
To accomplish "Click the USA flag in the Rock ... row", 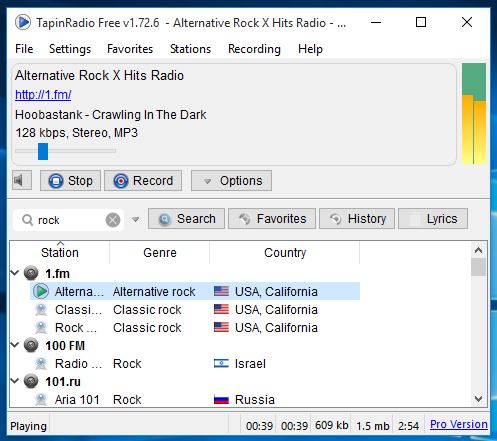I will tap(221, 328).
